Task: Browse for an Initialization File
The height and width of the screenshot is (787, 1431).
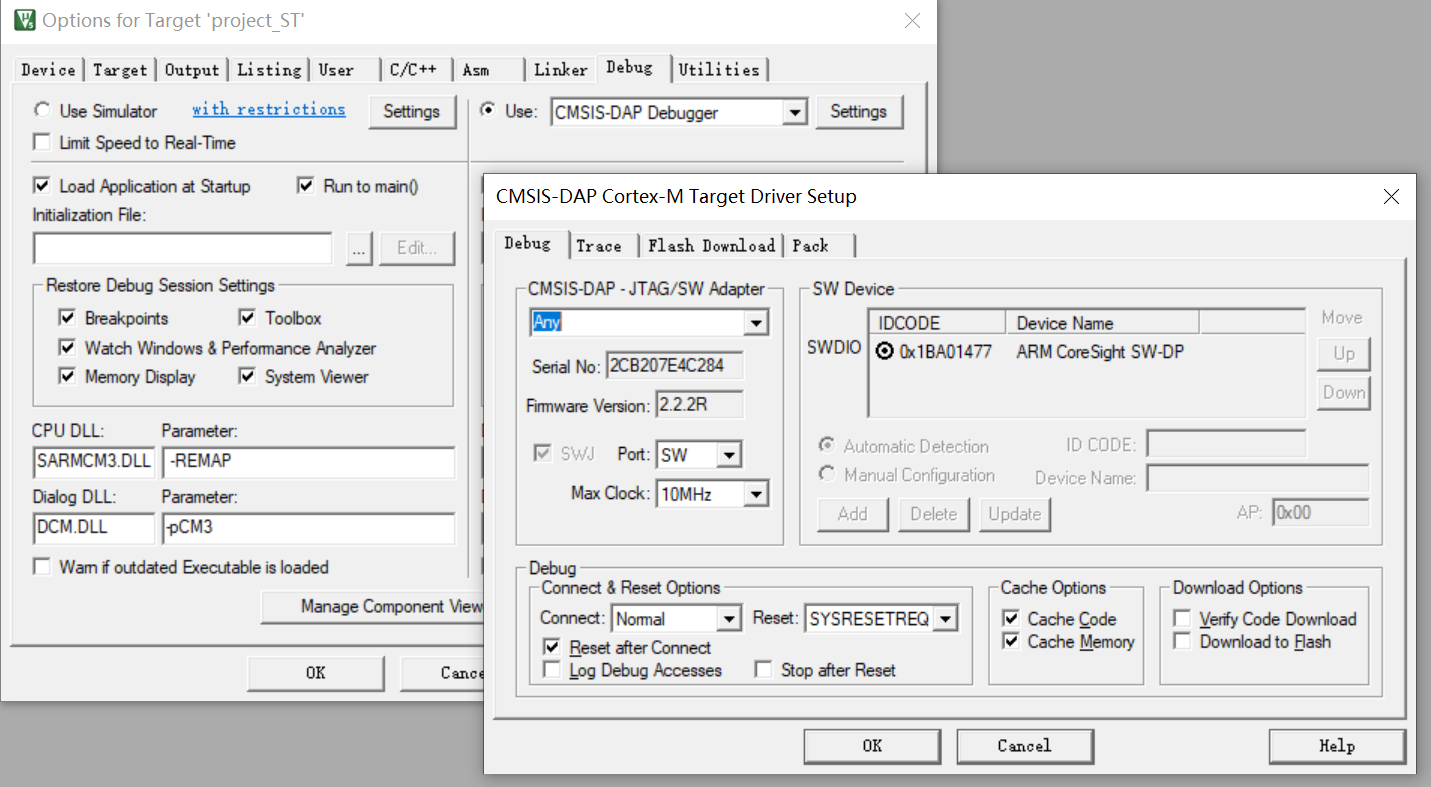Action: pyautogui.click(x=360, y=248)
